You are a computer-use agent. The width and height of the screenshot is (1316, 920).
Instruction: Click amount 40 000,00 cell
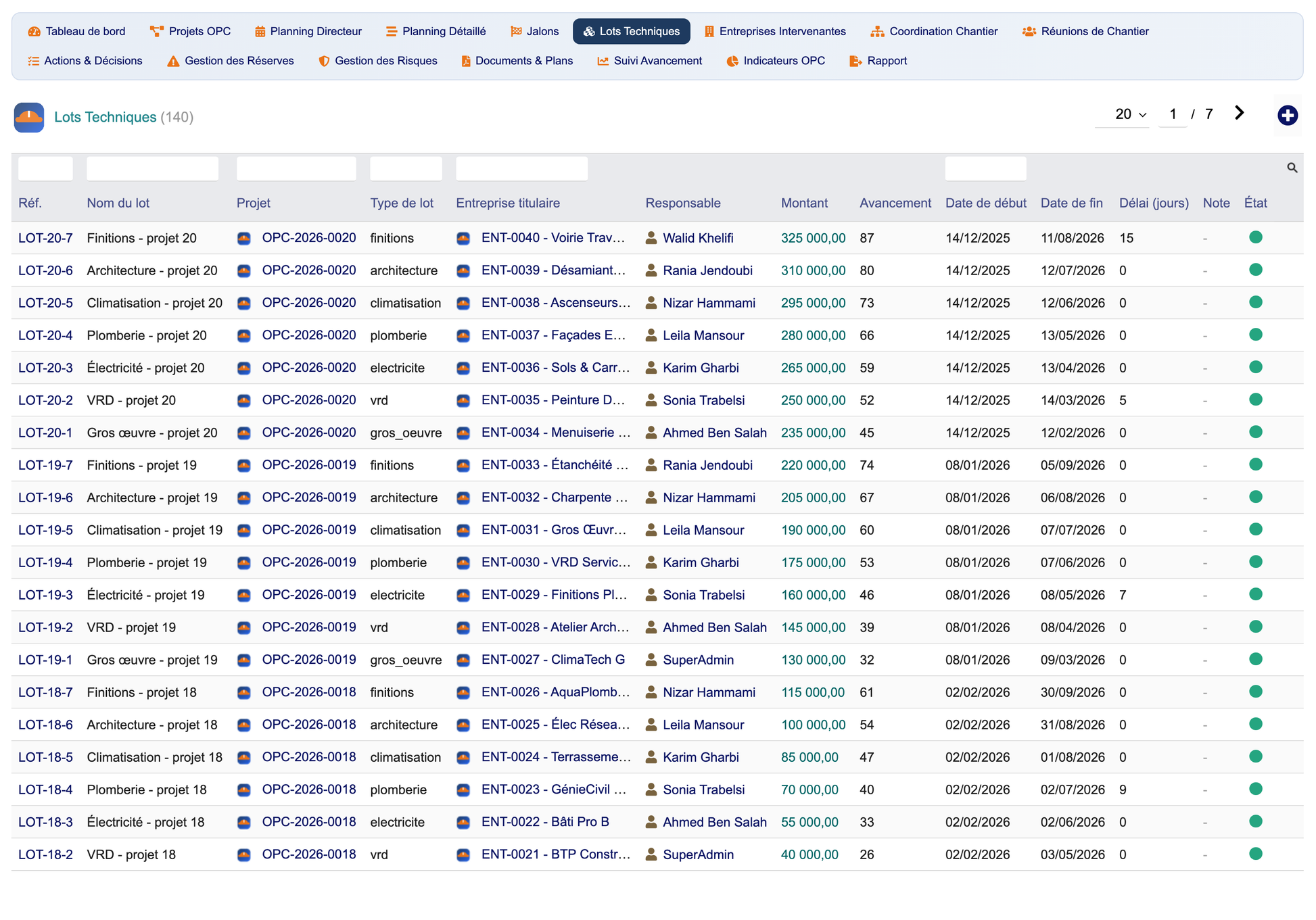coord(809,854)
